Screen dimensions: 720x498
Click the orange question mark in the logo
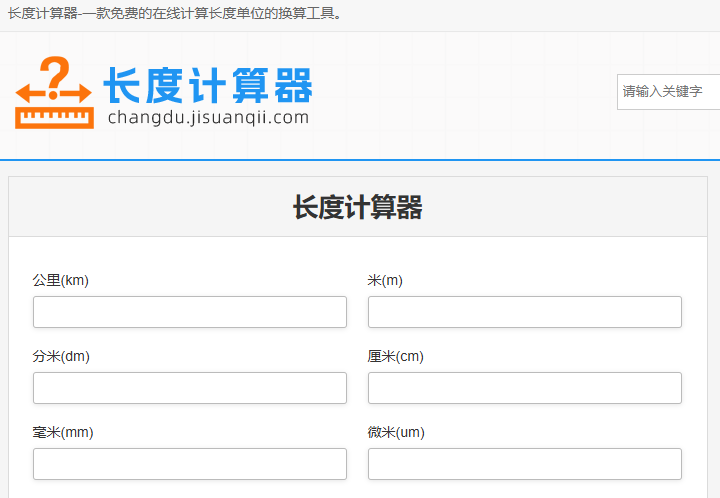[x=58, y=74]
